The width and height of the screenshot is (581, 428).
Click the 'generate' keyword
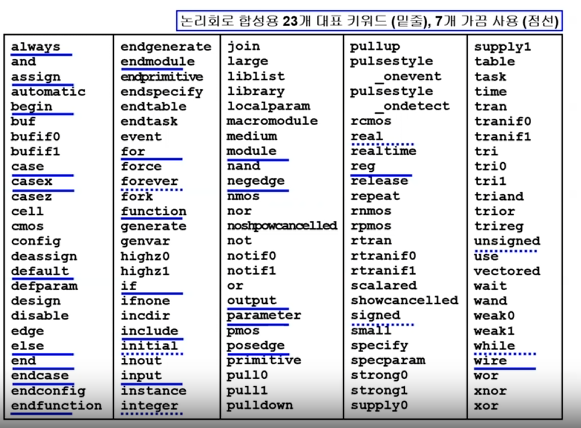tap(153, 226)
